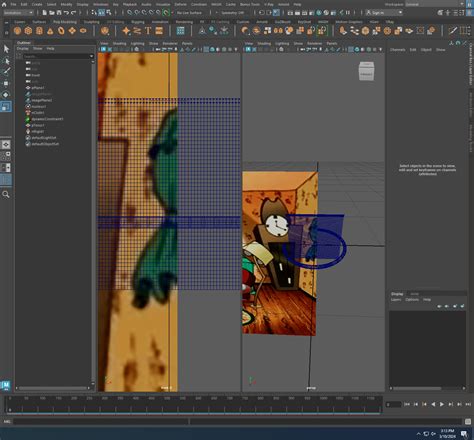Image resolution: width=474 pixels, height=440 pixels.
Task: Open the Workspace dropdown
Action: point(435,4)
